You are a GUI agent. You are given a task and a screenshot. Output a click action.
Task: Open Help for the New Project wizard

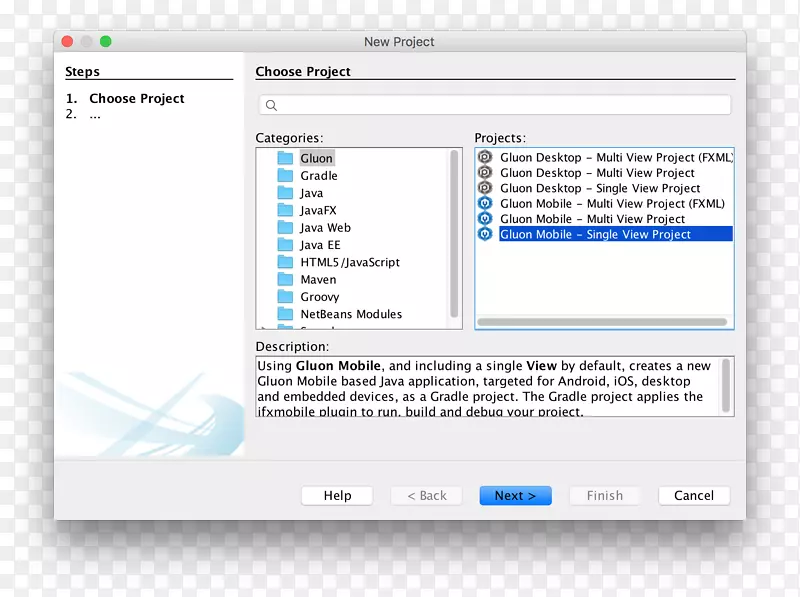pyautogui.click(x=337, y=495)
